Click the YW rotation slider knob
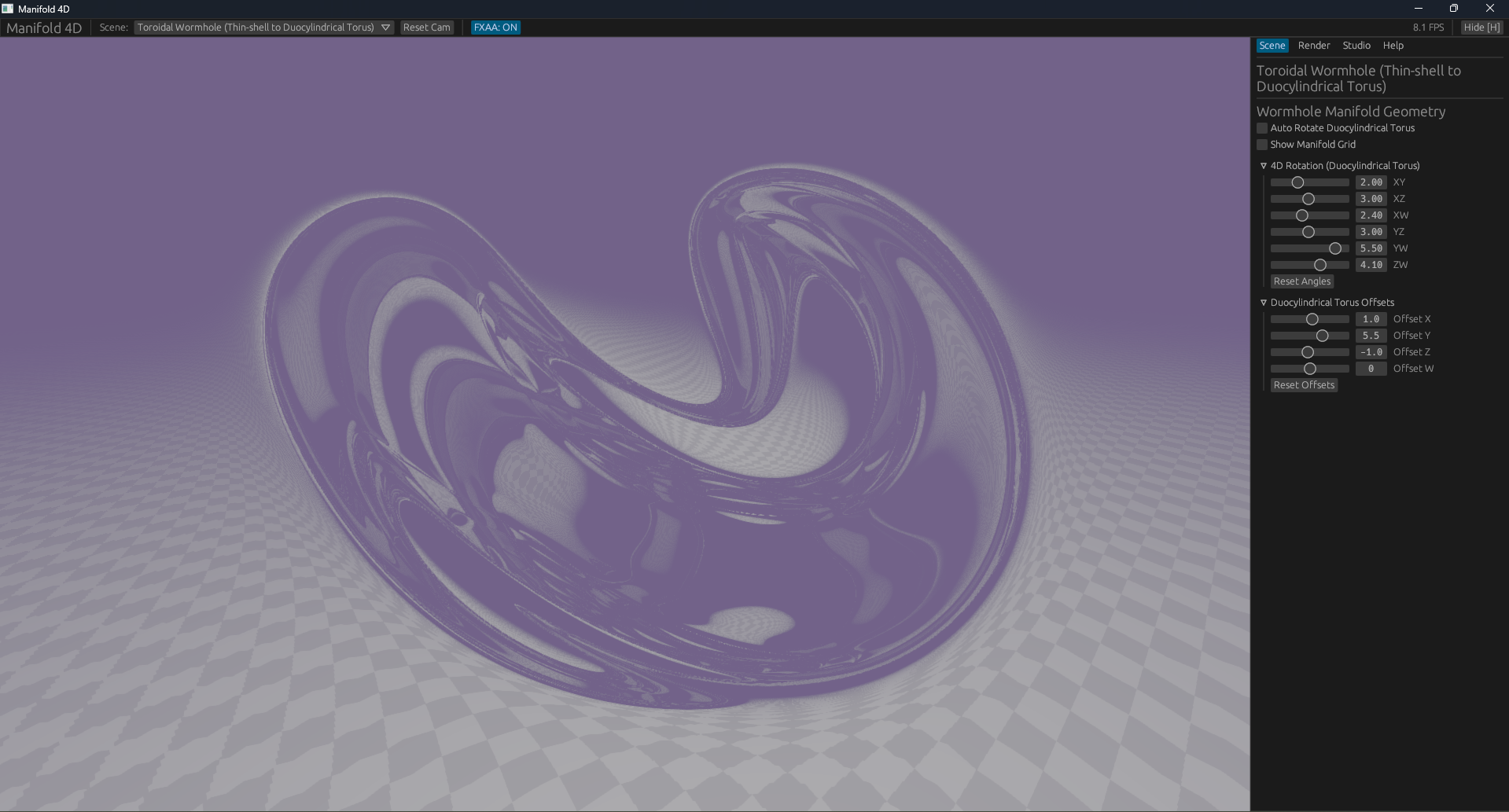Image resolution: width=1509 pixels, height=812 pixels. coord(1335,248)
